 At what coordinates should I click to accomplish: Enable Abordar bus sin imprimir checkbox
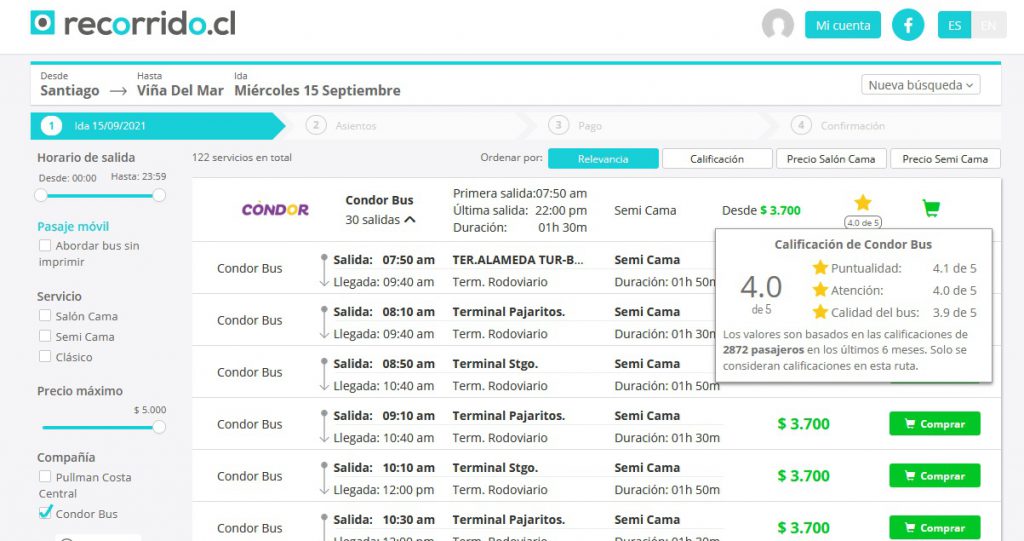45,245
